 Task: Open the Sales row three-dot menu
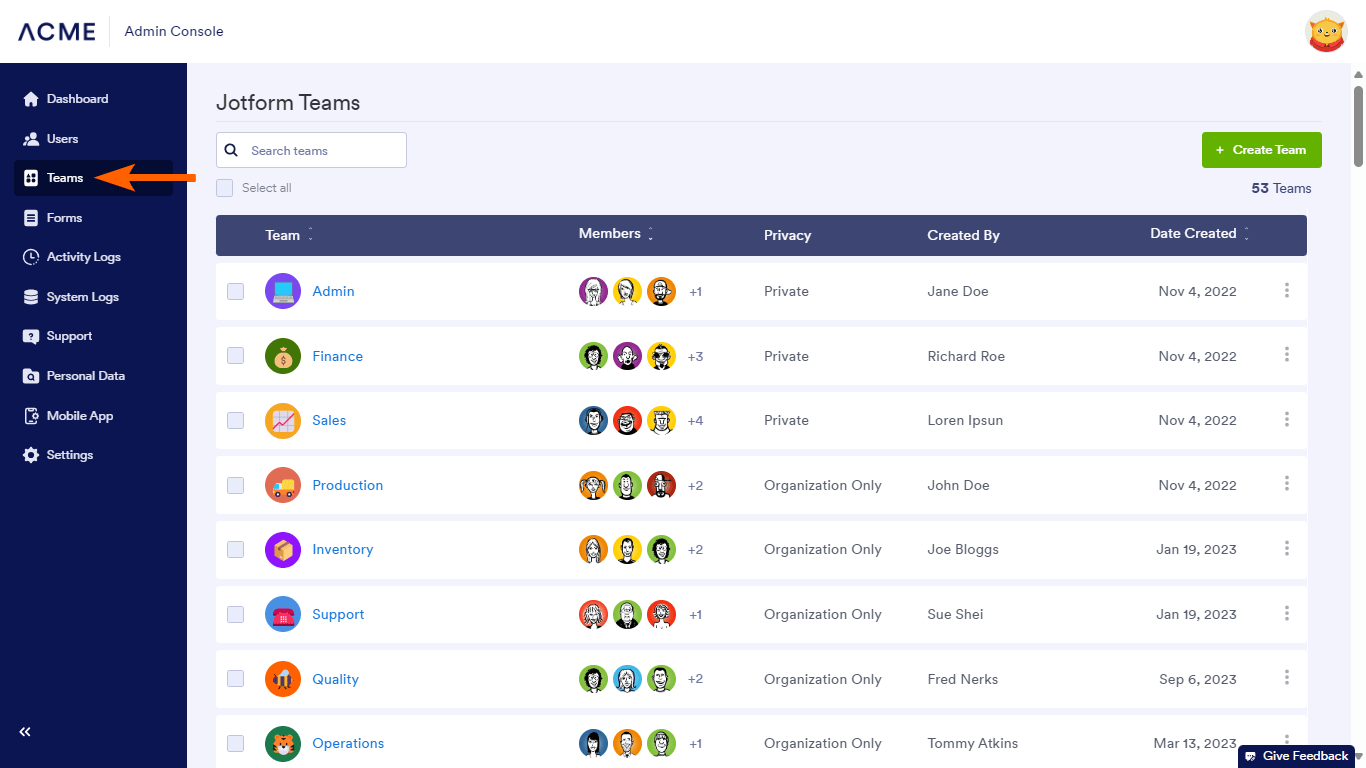click(x=1287, y=419)
